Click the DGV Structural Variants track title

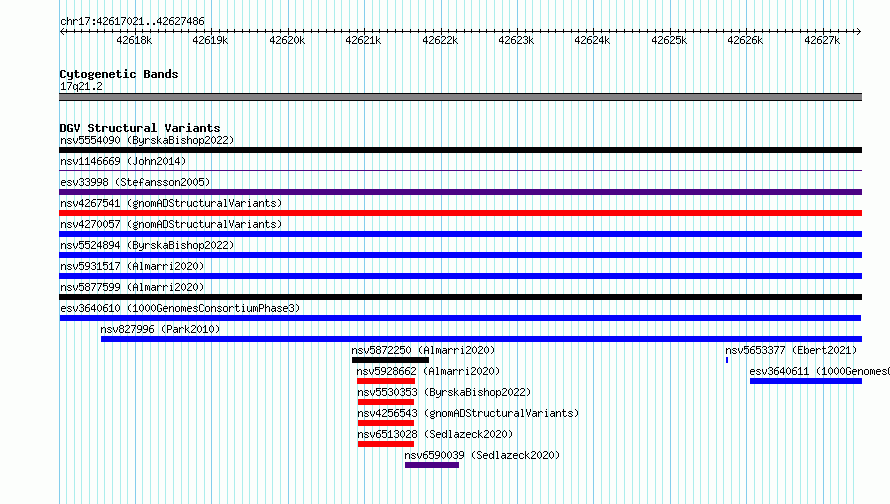140,128
